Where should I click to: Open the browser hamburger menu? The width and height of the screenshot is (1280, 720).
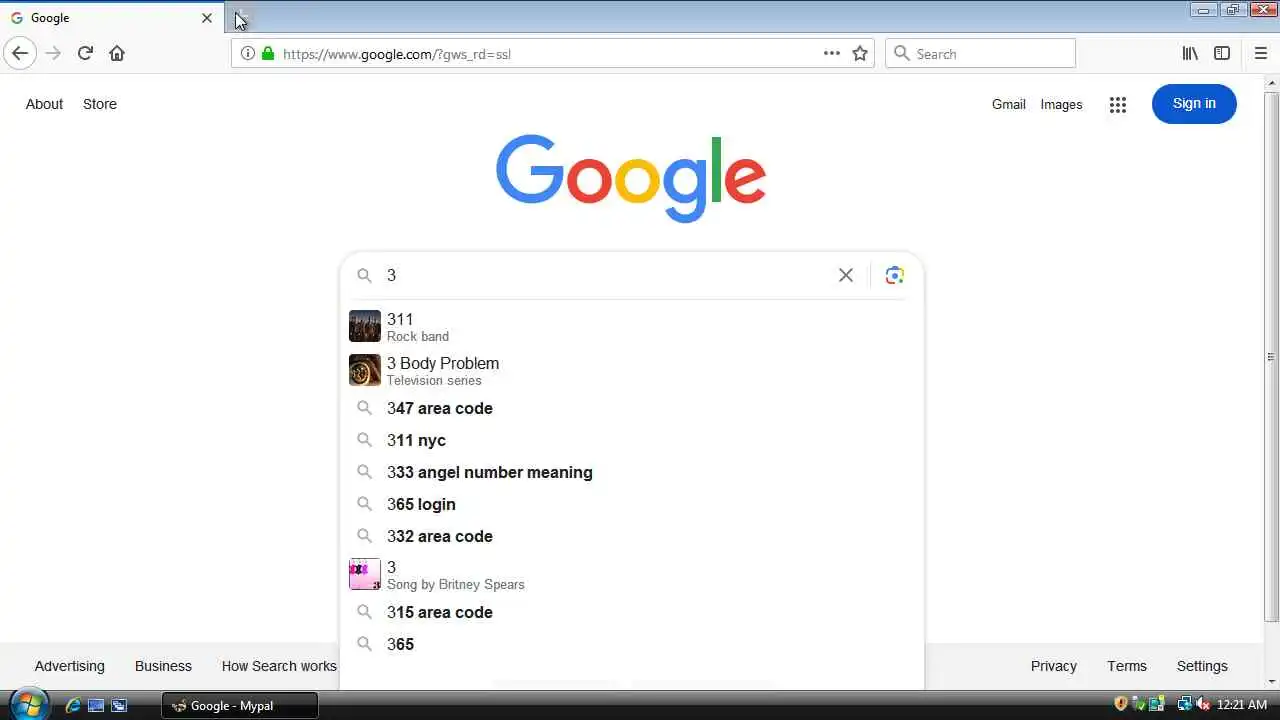1260,53
